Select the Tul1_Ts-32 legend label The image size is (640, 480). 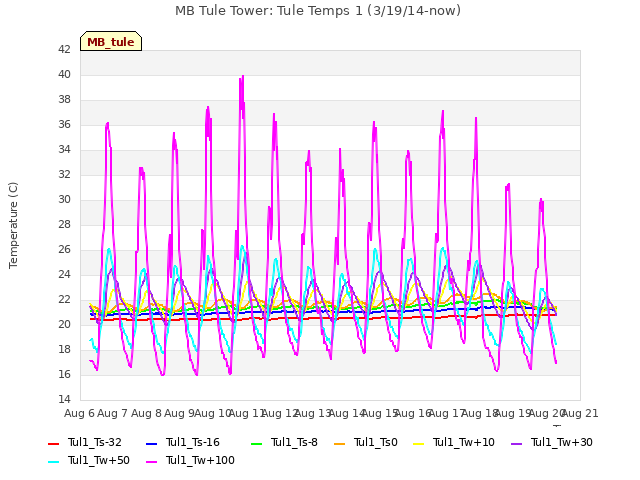pyautogui.click(x=95, y=442)
